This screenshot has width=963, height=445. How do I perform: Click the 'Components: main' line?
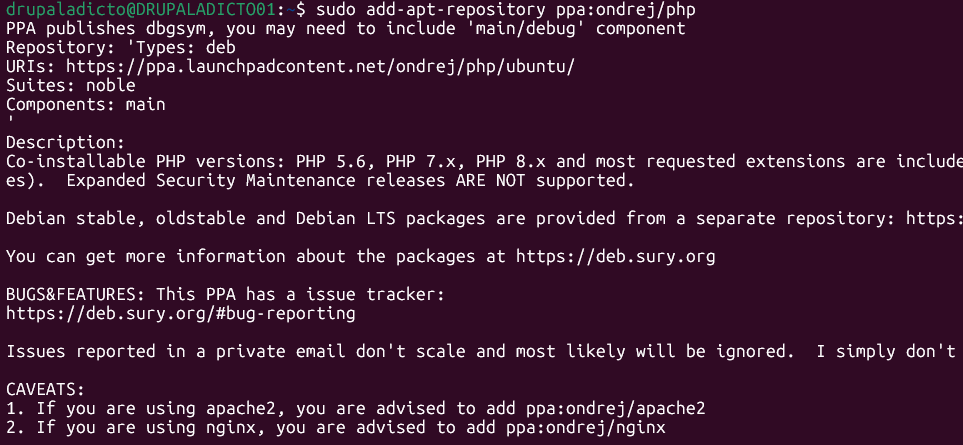pos(86,105)
